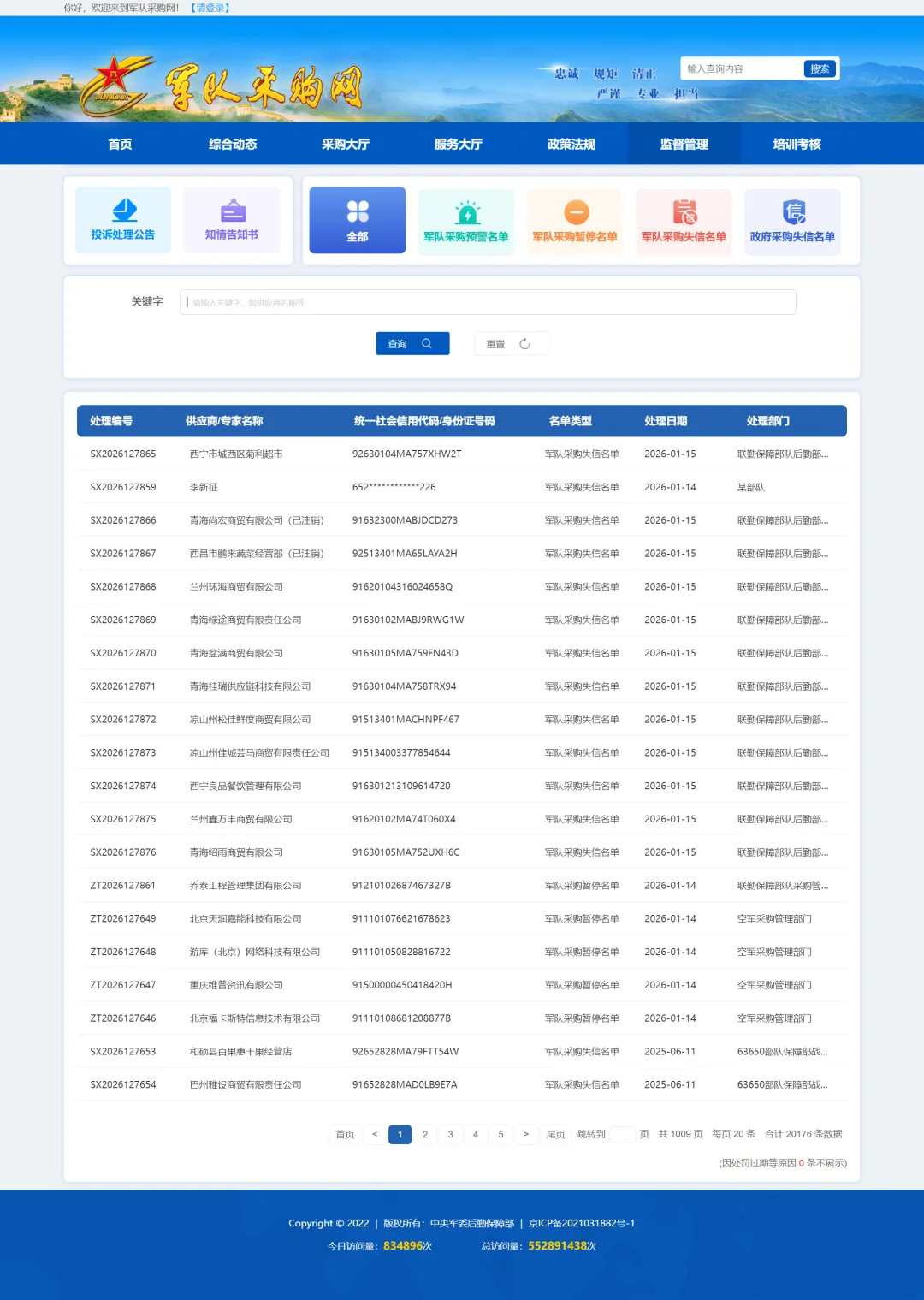
Task: Click the military emblem site logo
Action: pos(115,86)
